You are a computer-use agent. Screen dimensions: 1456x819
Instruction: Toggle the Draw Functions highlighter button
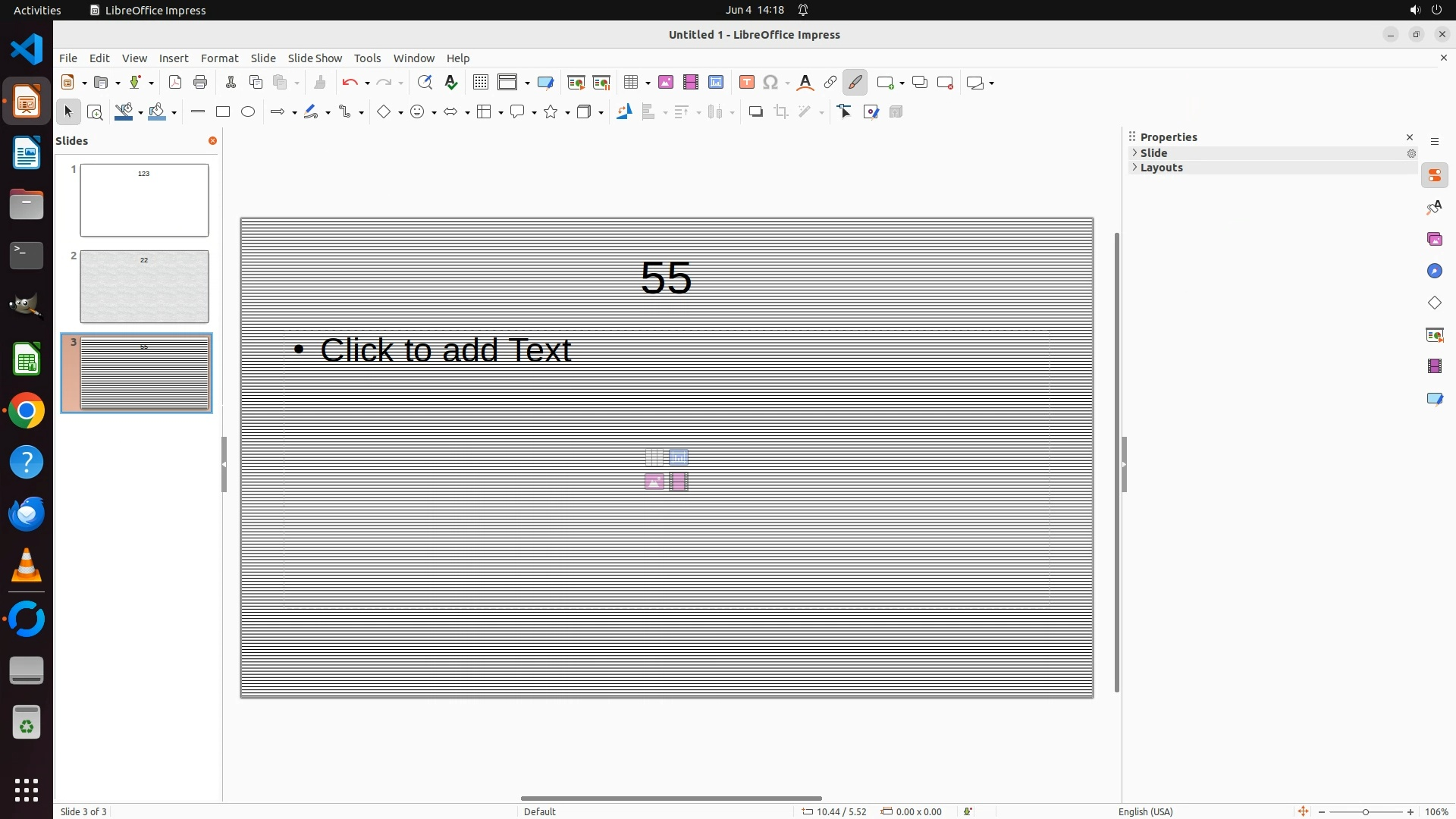tap(855, 83)
